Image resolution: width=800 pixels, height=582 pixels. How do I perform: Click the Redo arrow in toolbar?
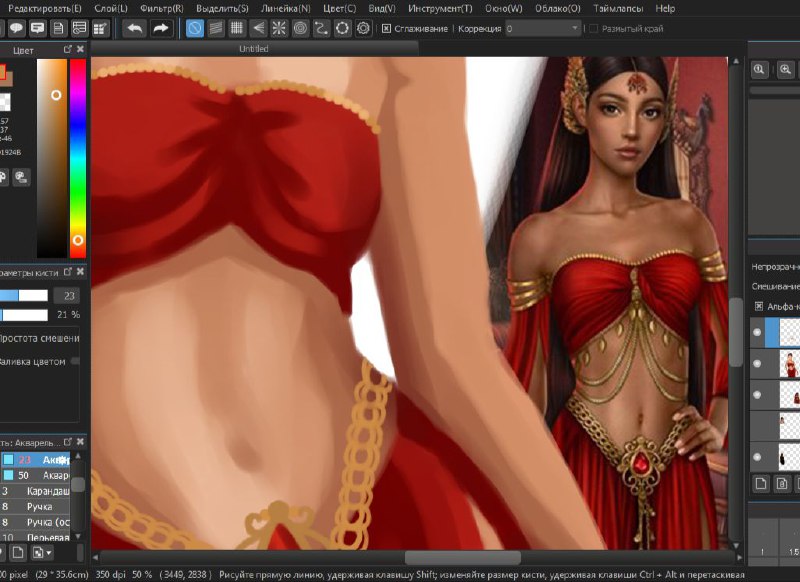click(x=161, y=28)
